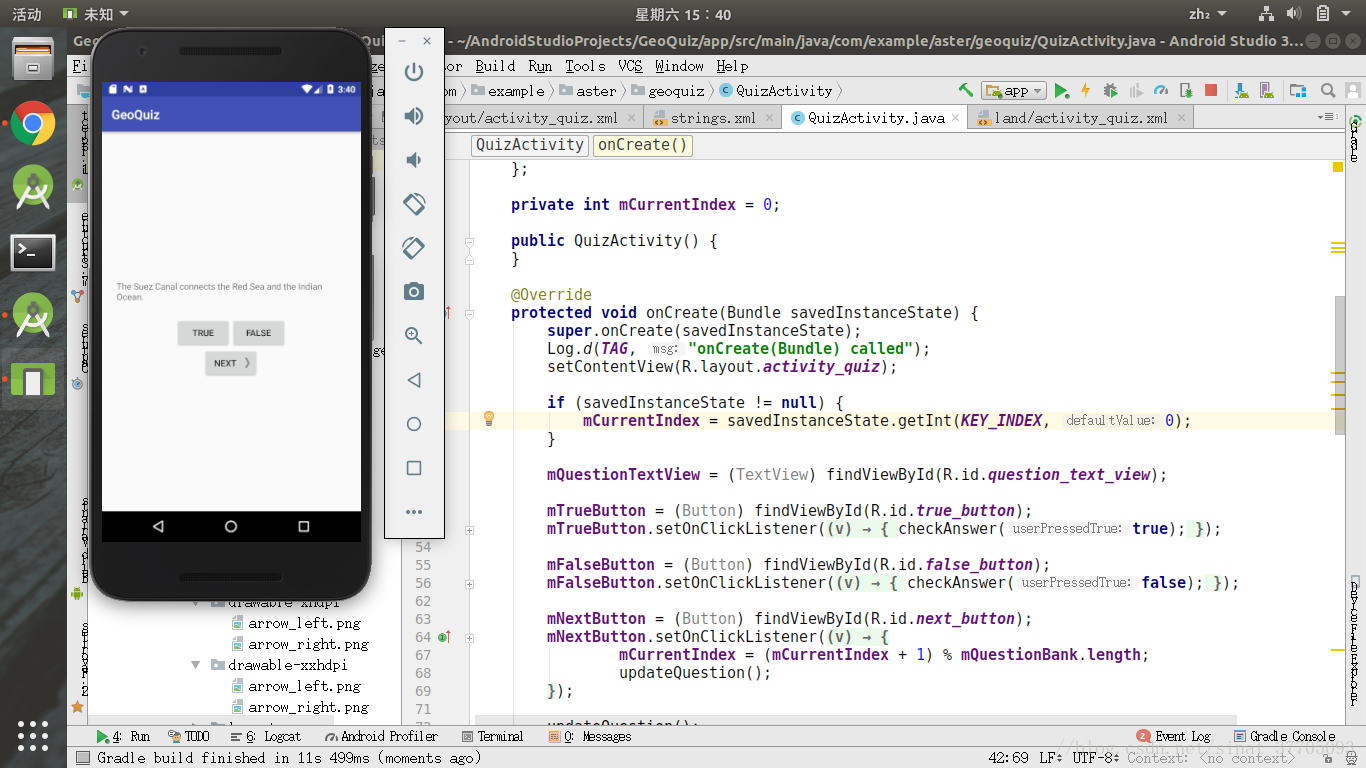
Task: Open the Window menu
Action: [x=679, y=66]
